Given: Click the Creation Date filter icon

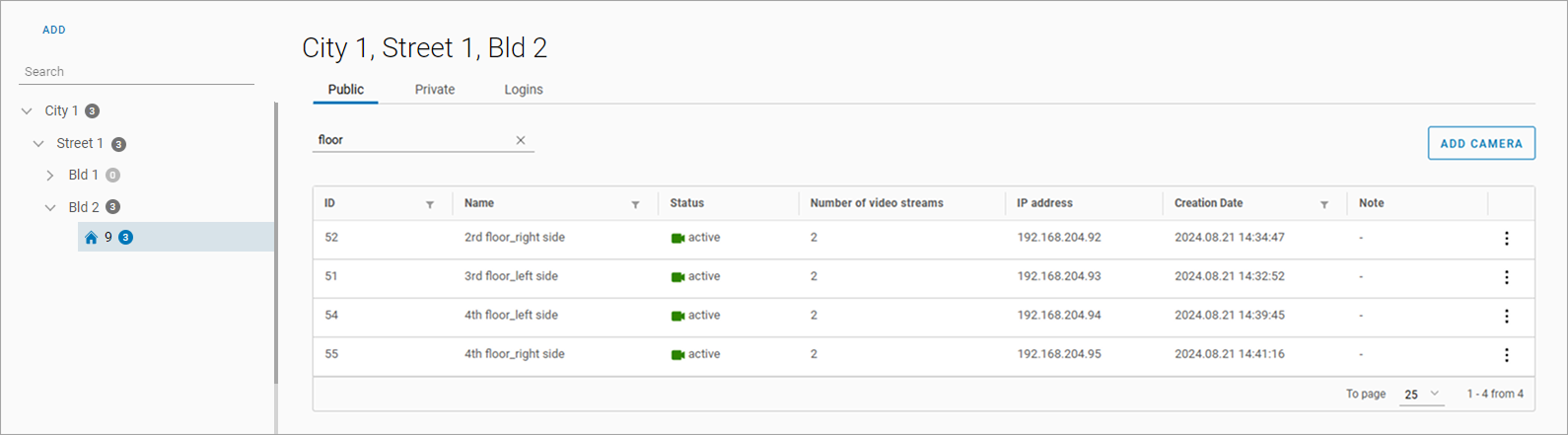Looking at the screenshot, I should (x=1323, y=204).
